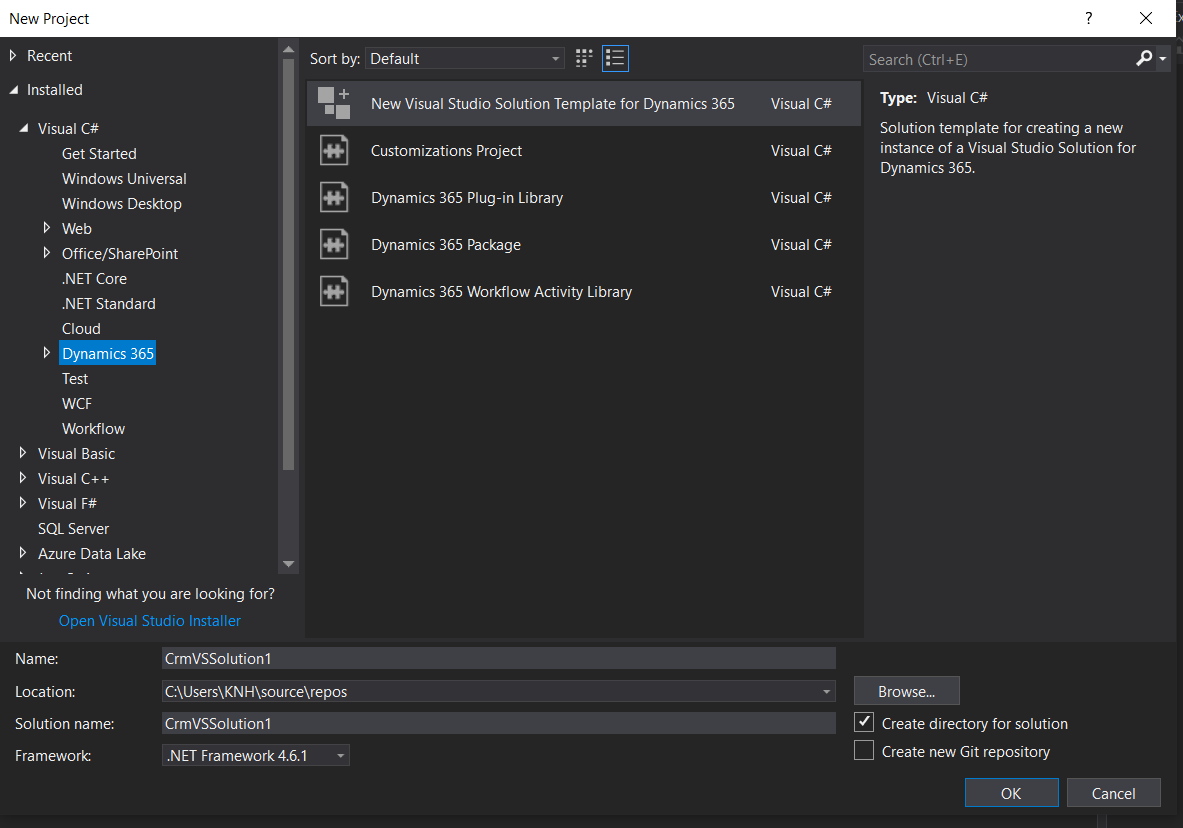Select Dynamics 365 category
1183x828 pixels.
(x=108, y=353)
